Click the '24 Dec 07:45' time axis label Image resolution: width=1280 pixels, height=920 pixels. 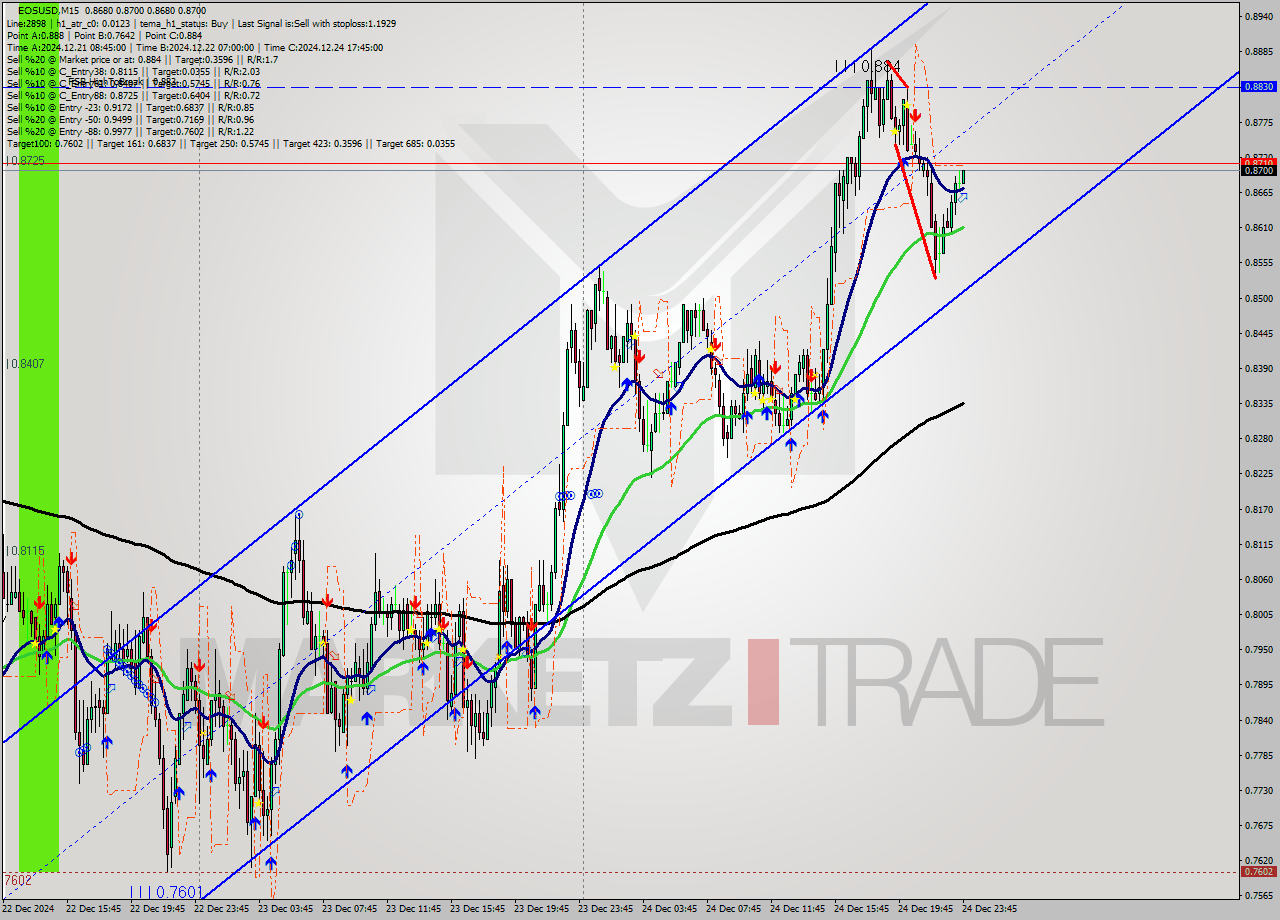(x=734, y=909)
